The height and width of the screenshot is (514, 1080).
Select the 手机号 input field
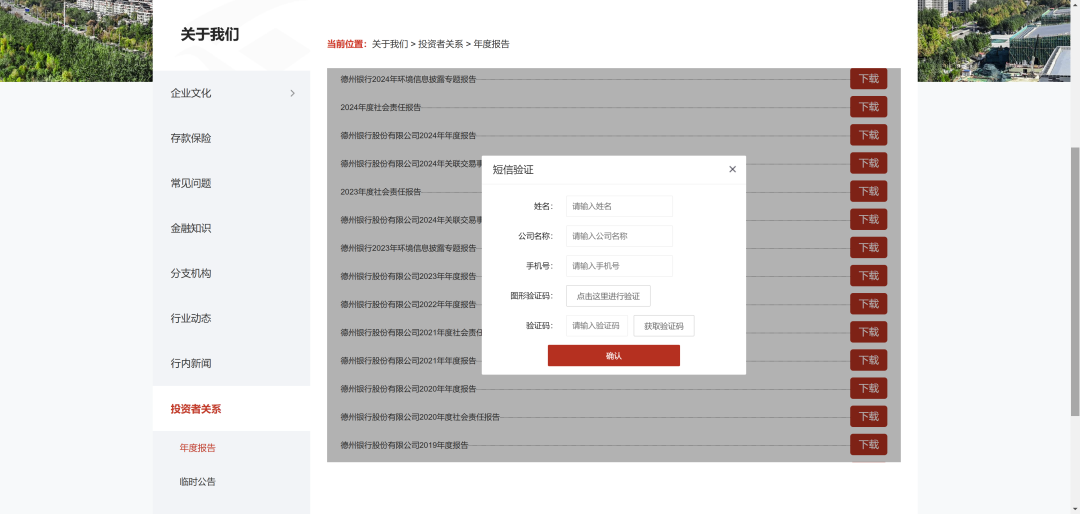tap(619, 266)
